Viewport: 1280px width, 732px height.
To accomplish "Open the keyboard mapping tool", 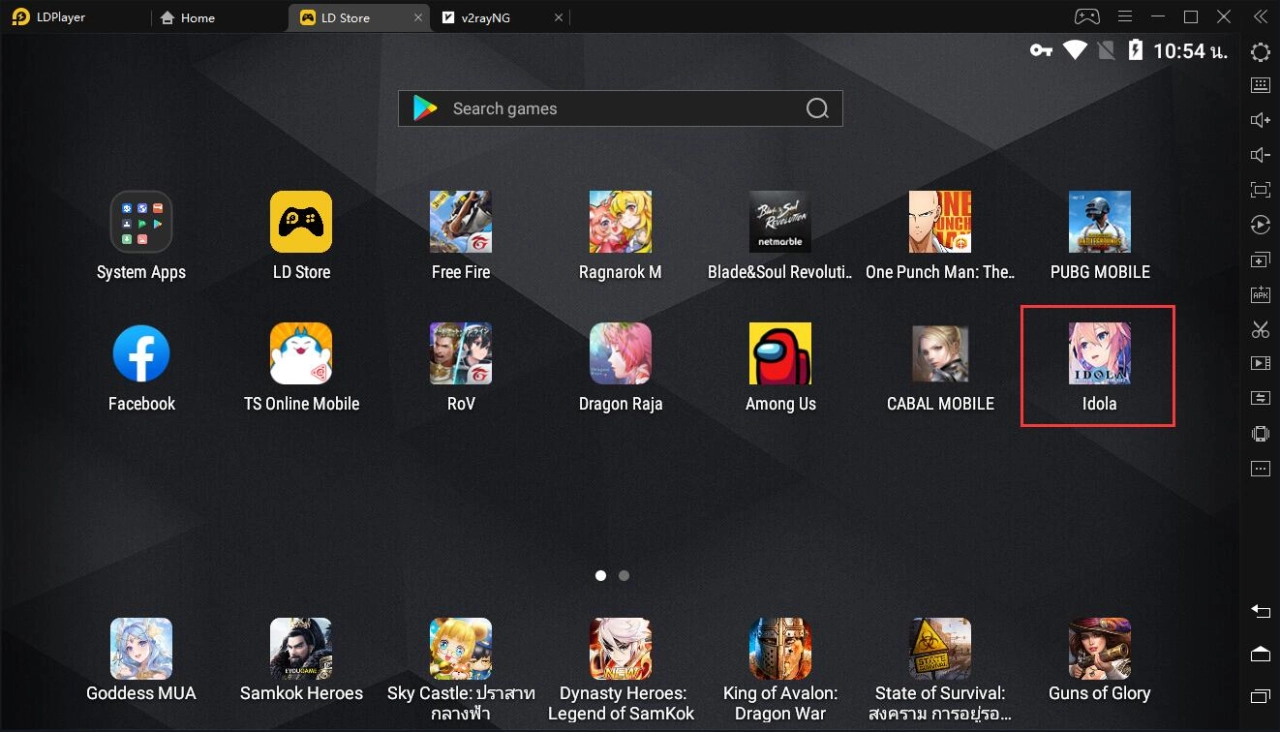I will click(1260, 85).
